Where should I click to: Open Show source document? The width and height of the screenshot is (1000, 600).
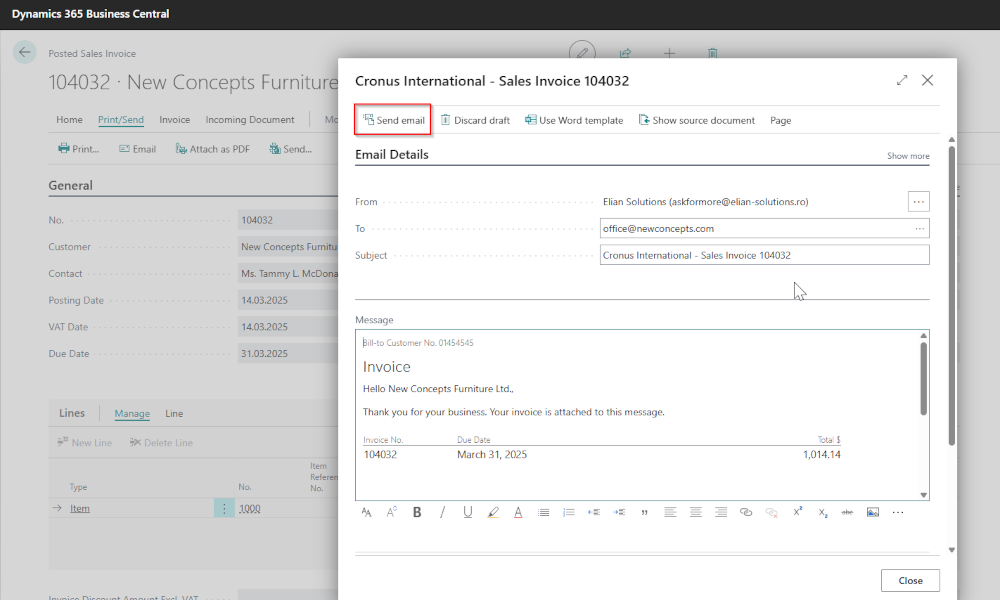coord(696,120)
